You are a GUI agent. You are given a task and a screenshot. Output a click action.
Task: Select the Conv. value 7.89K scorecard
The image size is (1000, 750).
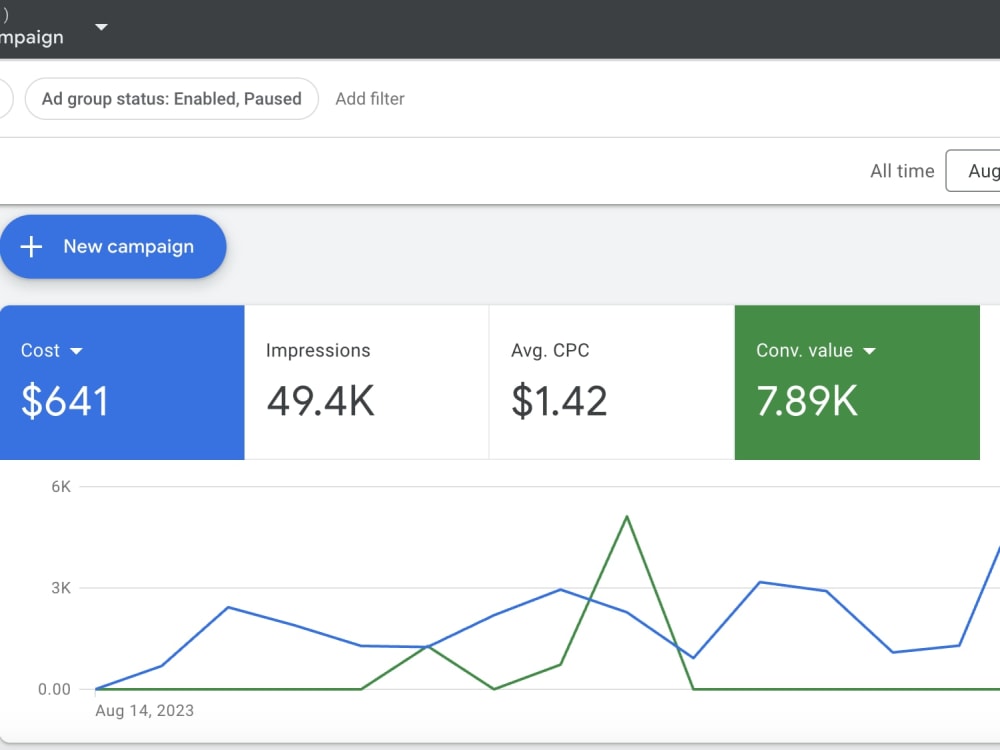[x=857, y=382]
